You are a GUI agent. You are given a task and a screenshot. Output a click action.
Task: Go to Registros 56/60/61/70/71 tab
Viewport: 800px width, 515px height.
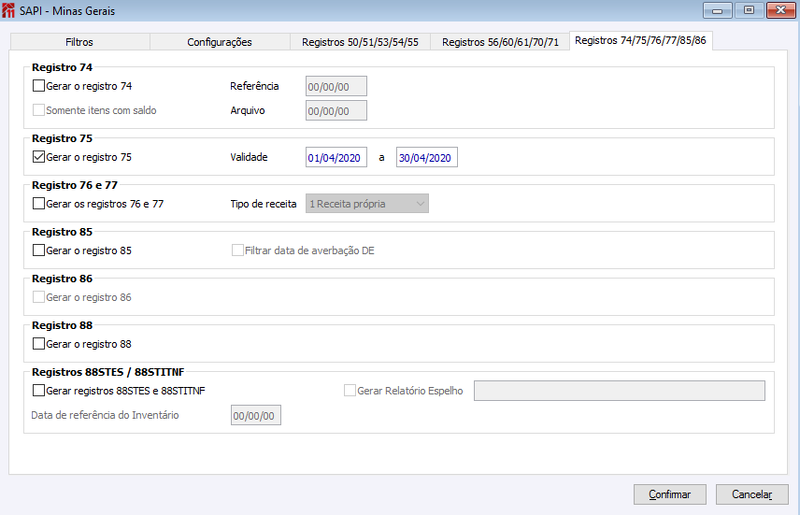tap(500, 42)
